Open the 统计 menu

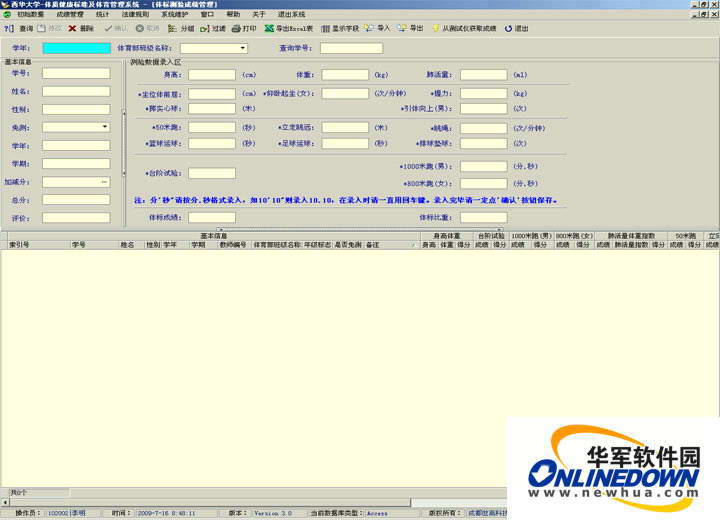pos(102,14)
